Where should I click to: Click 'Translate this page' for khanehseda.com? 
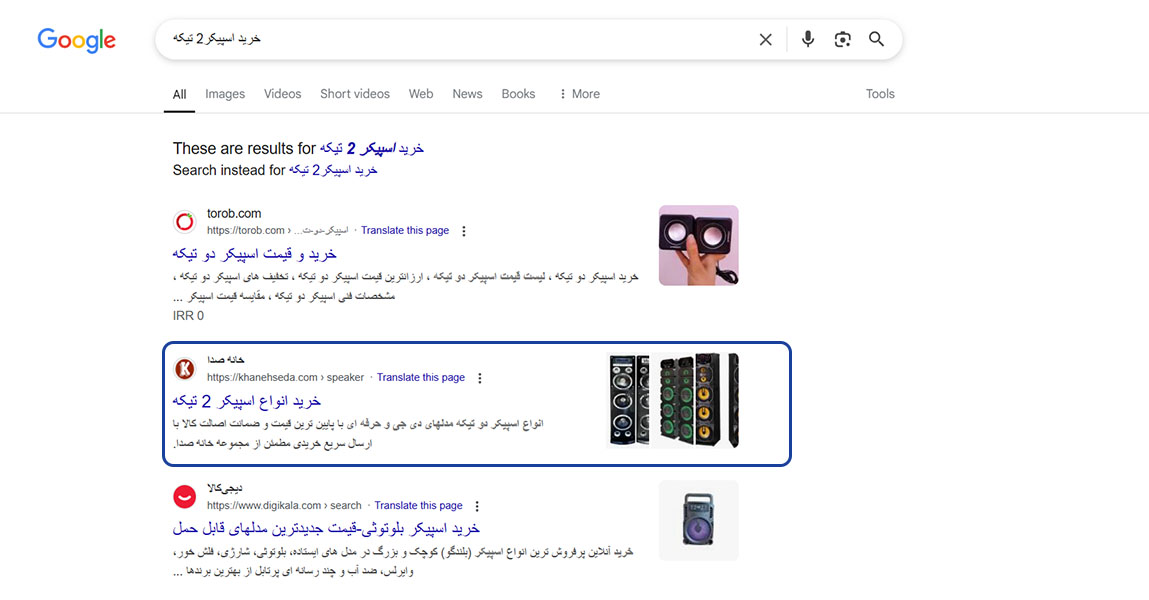tap(421, 377)
